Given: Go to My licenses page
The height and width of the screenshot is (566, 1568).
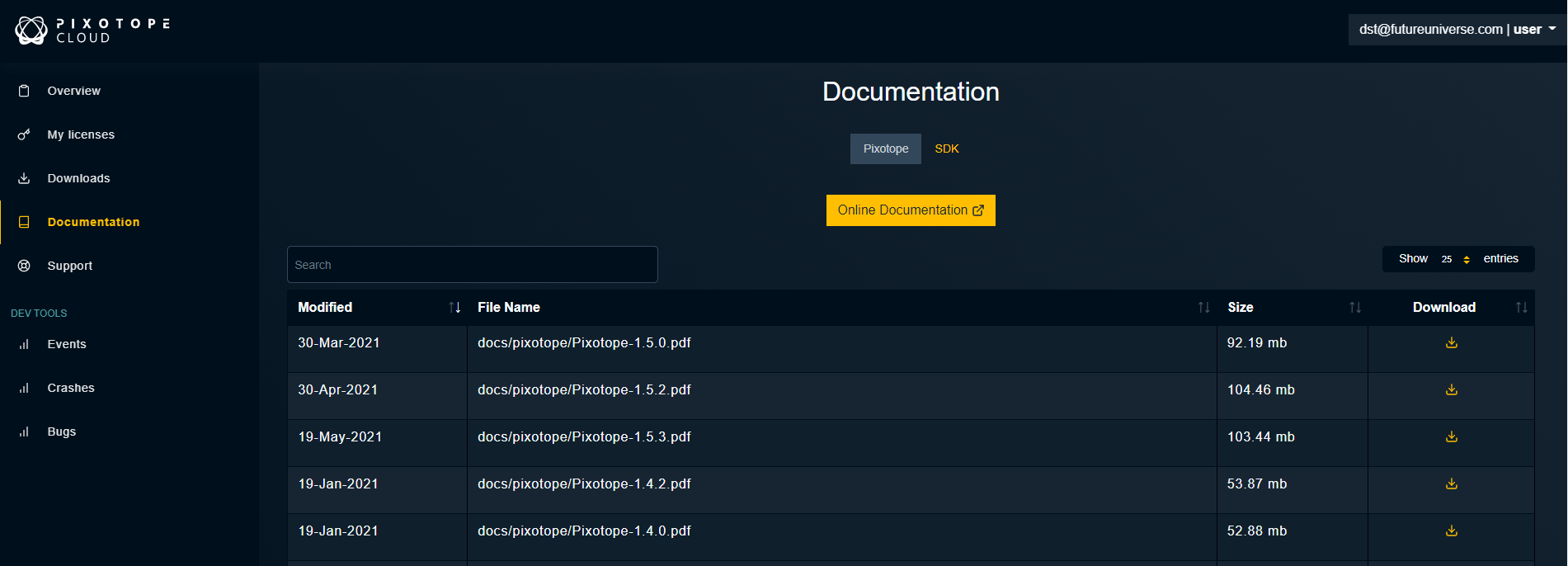Looking at the screenshot, I should (81, 134).
